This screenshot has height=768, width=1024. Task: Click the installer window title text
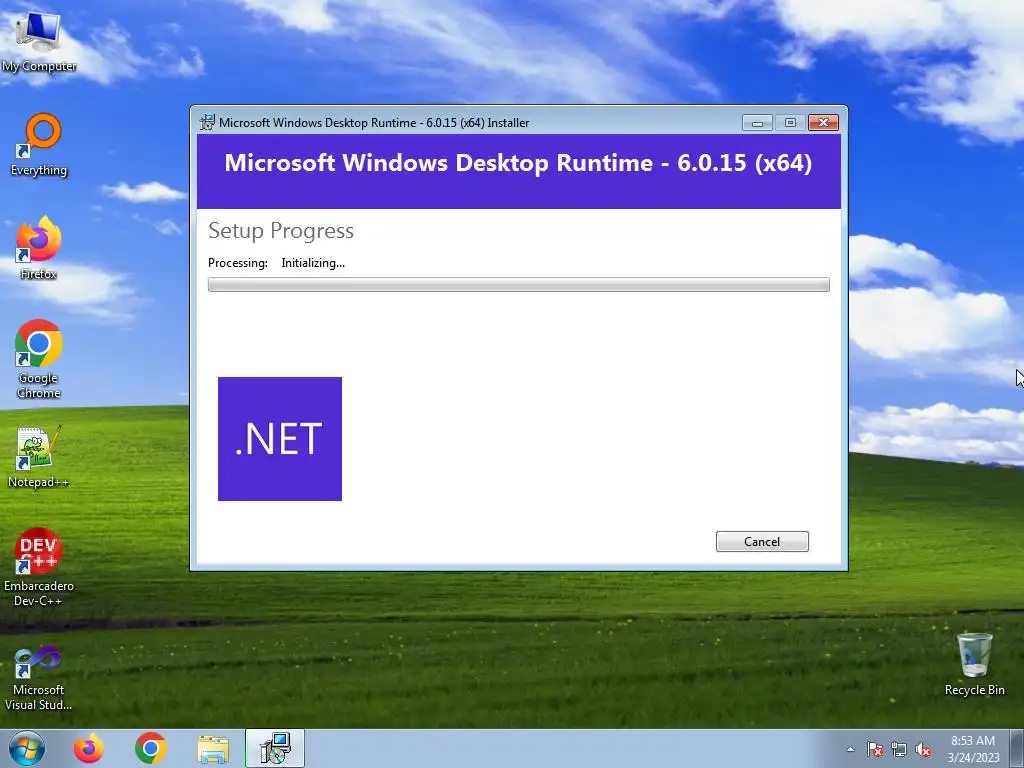tap(374, 123)
